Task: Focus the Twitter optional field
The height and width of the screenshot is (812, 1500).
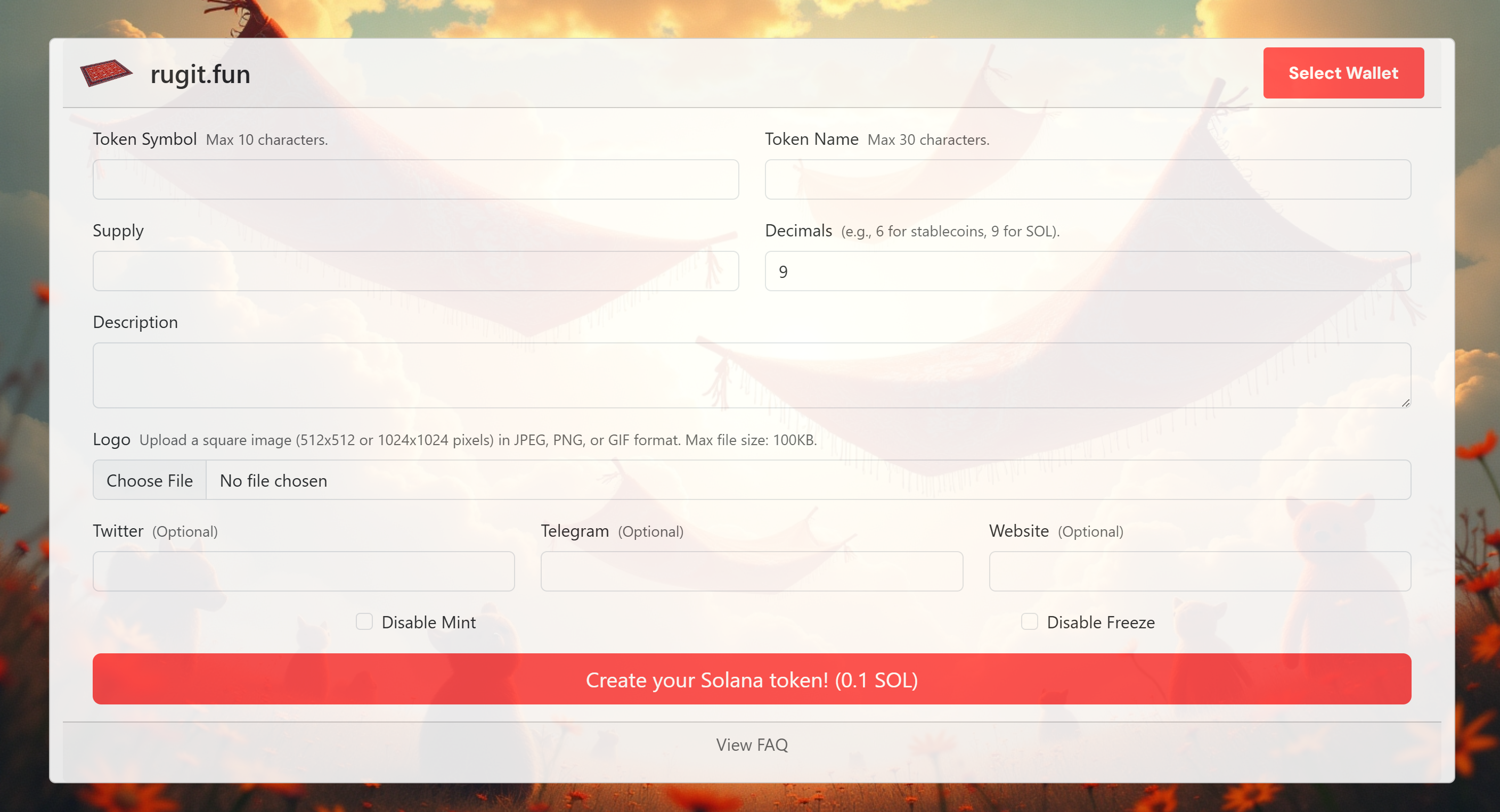Action: click(x=304, y=571)
